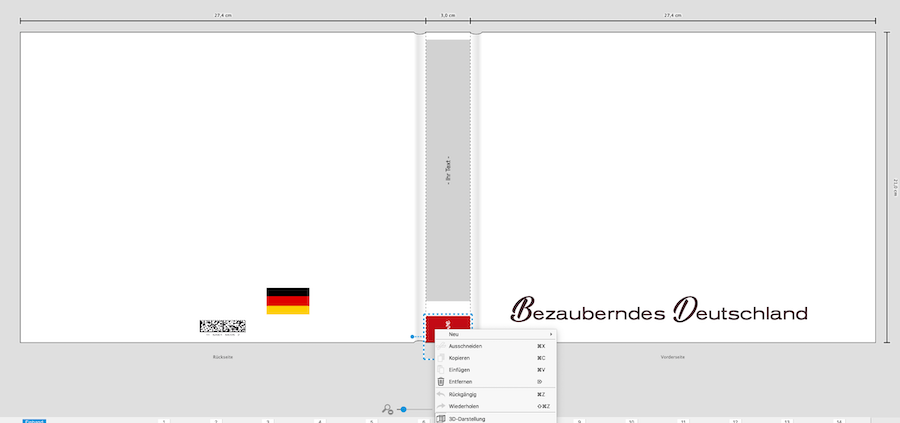This screenshot has width=900, height=423.
Task: Open 3D-Darstellung from the context menu
Action: (496, 419)
